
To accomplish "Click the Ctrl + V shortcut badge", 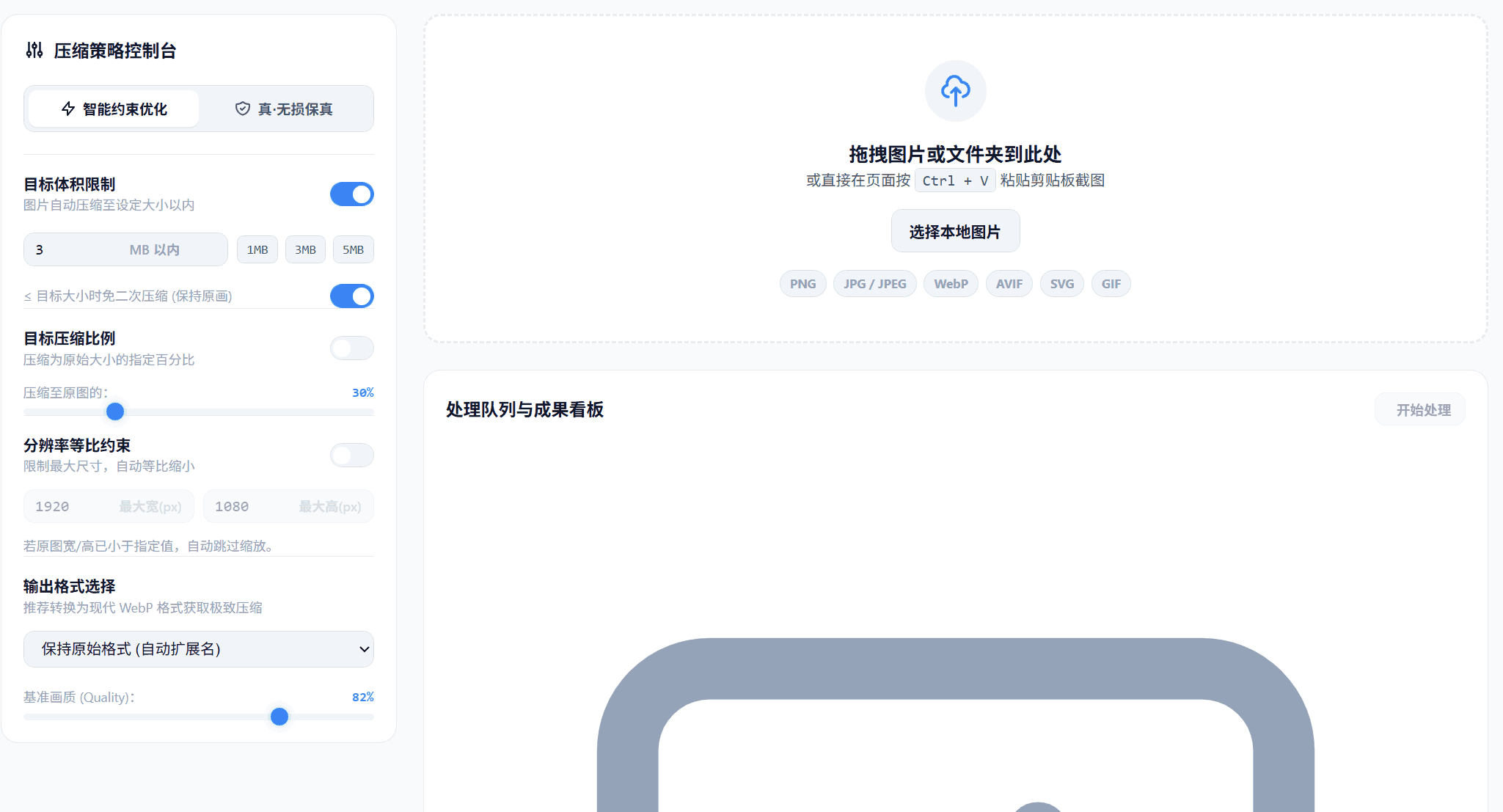I will coord(954,180).
